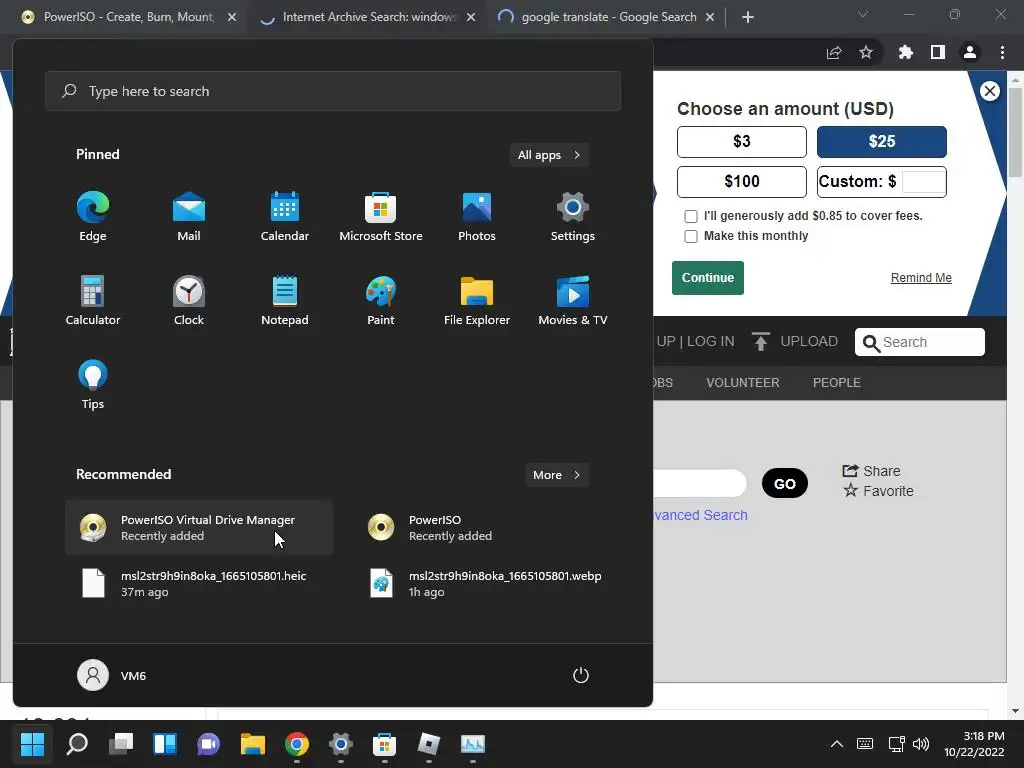Launch Notepad from the pinned apps
This screenshot has height=768, width=1024.
pyautogui.click(x=285, y=300)
